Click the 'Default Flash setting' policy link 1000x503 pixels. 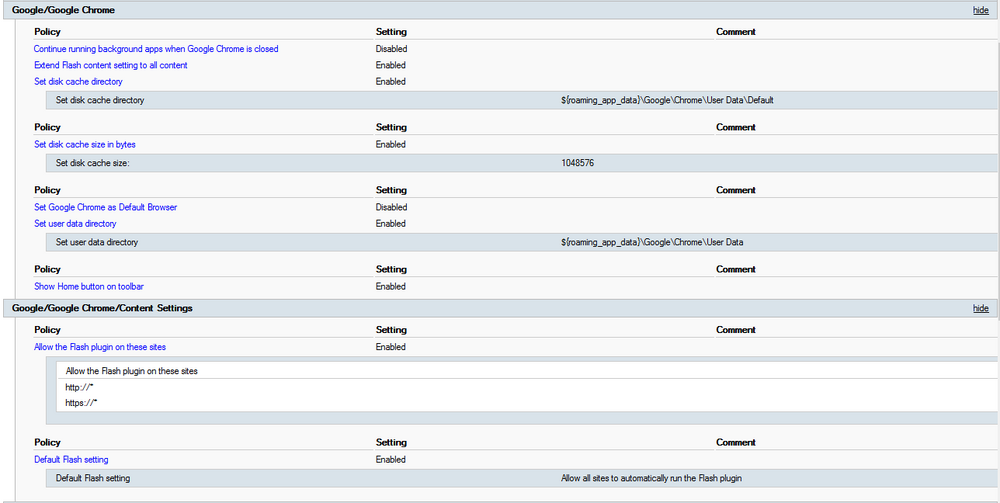[x=71, y=460]
